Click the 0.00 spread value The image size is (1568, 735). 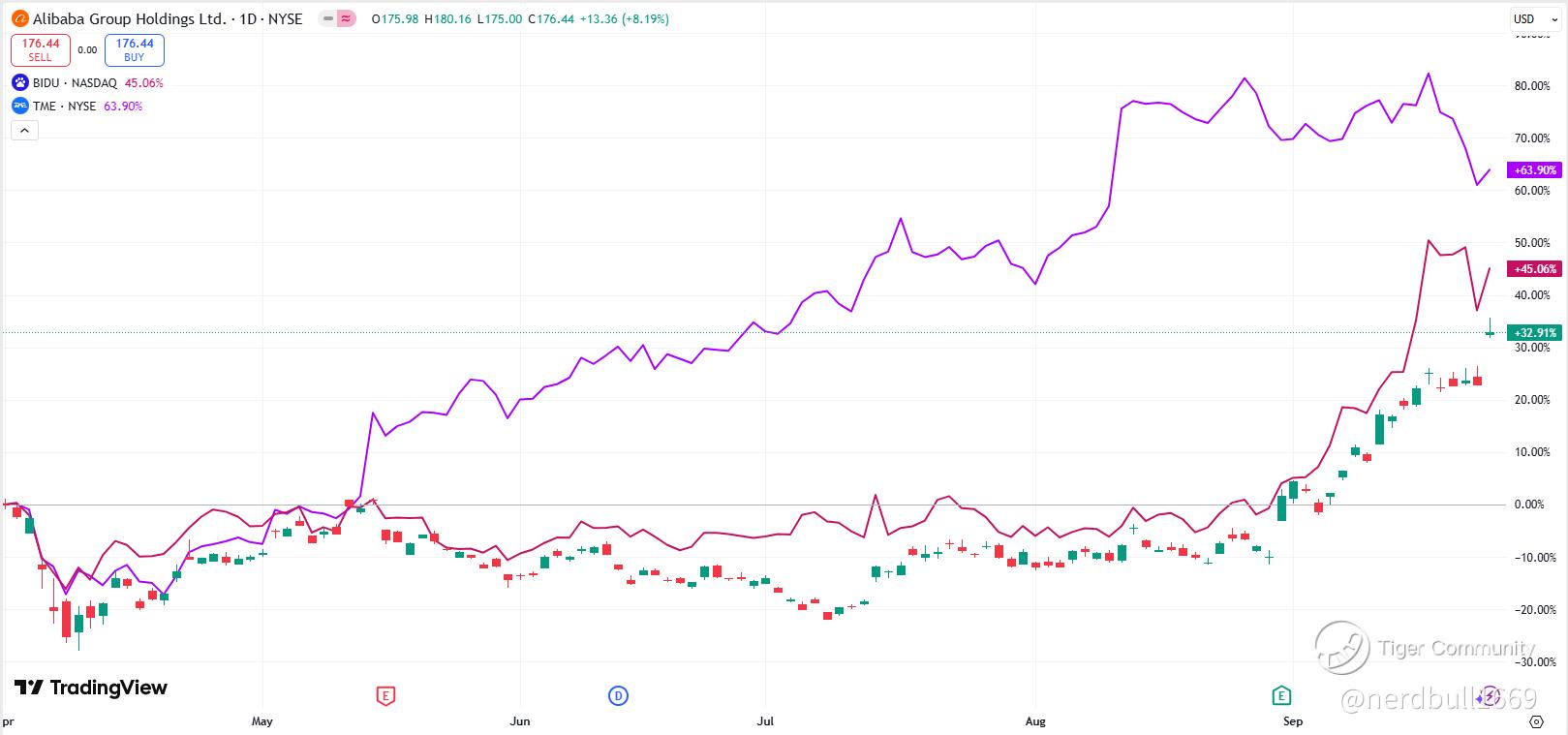coord(87,50)
